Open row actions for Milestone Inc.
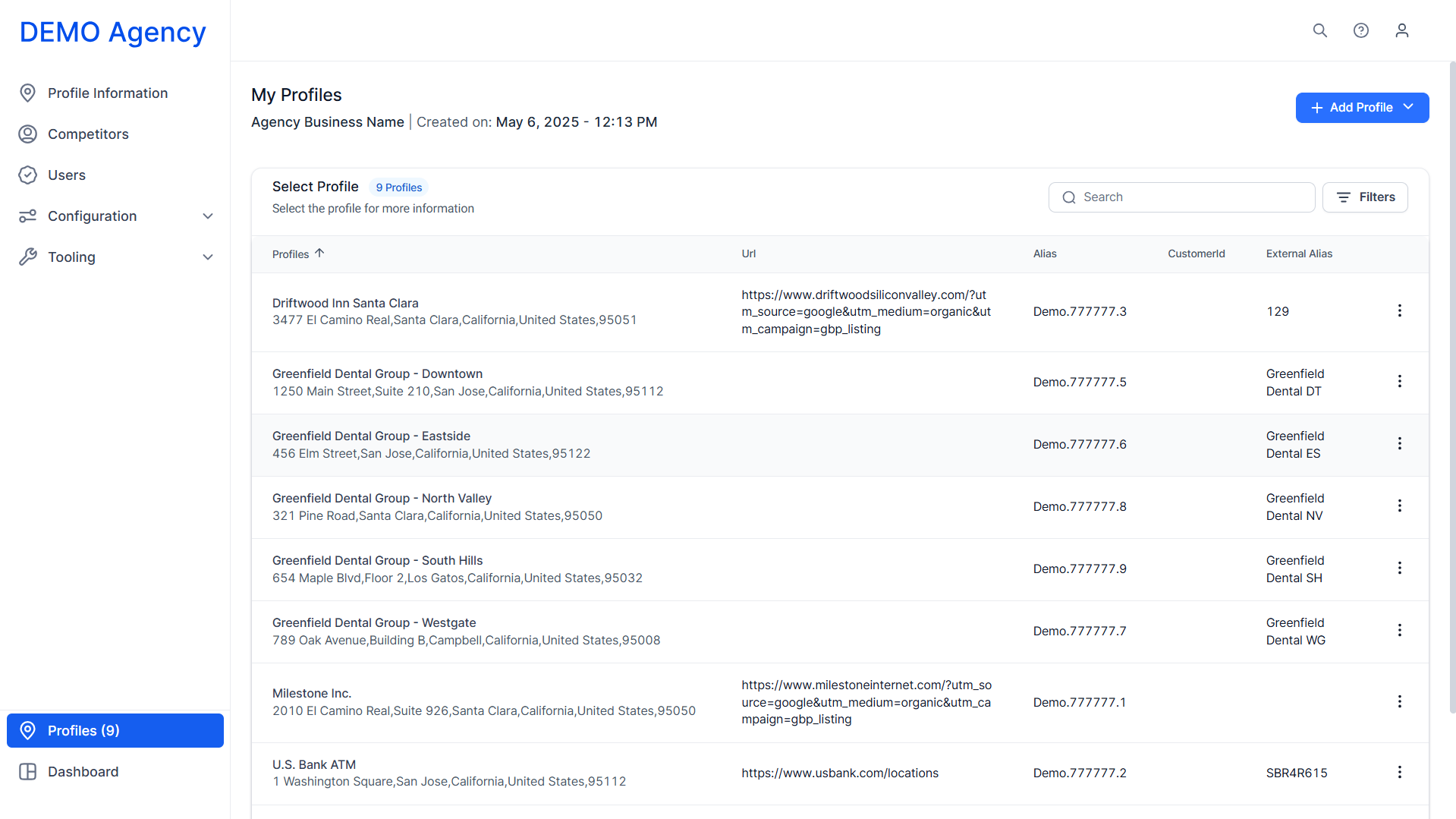 click(x=1400, y=702)
